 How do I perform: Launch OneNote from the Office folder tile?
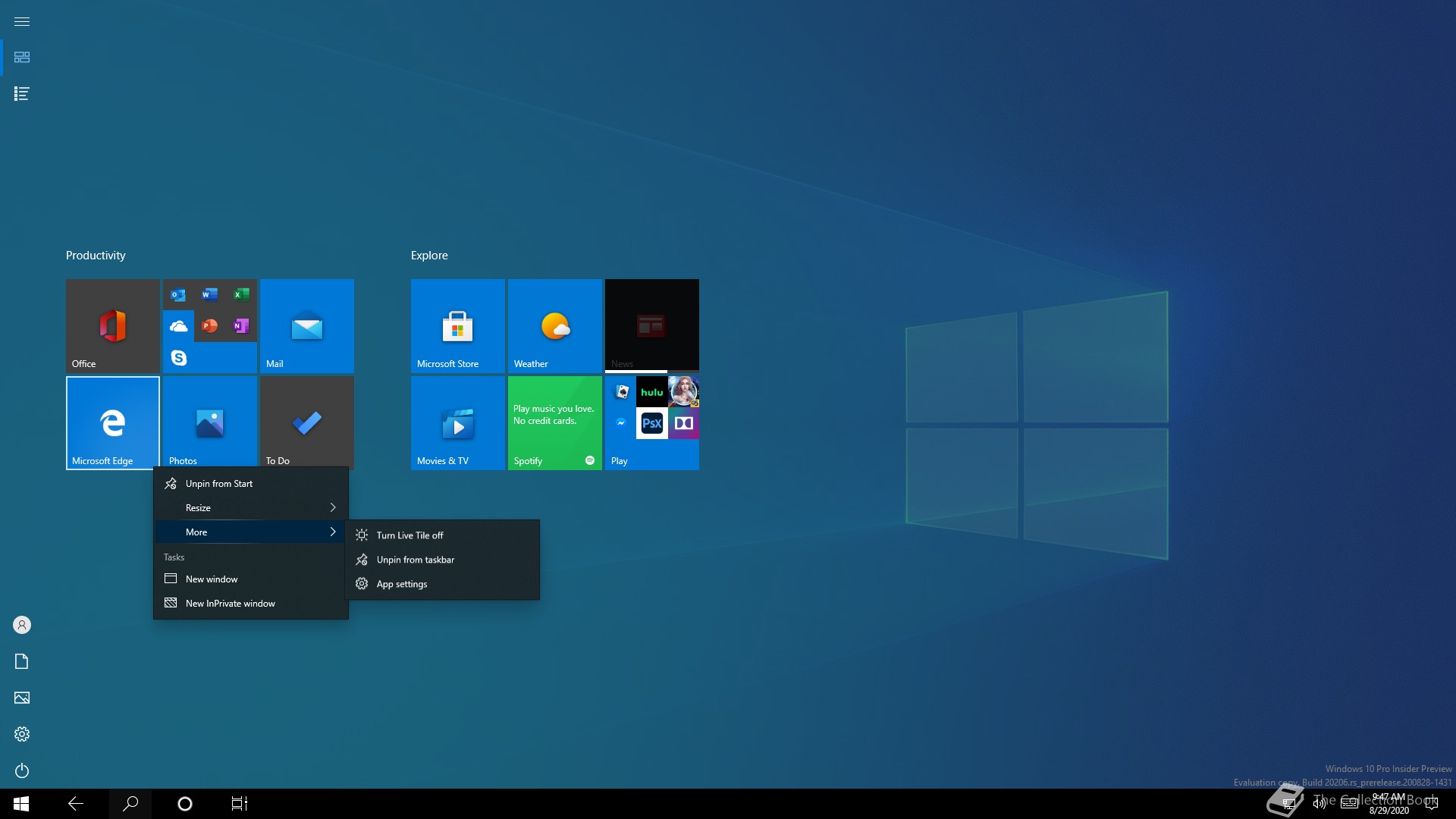coord(241,326)
